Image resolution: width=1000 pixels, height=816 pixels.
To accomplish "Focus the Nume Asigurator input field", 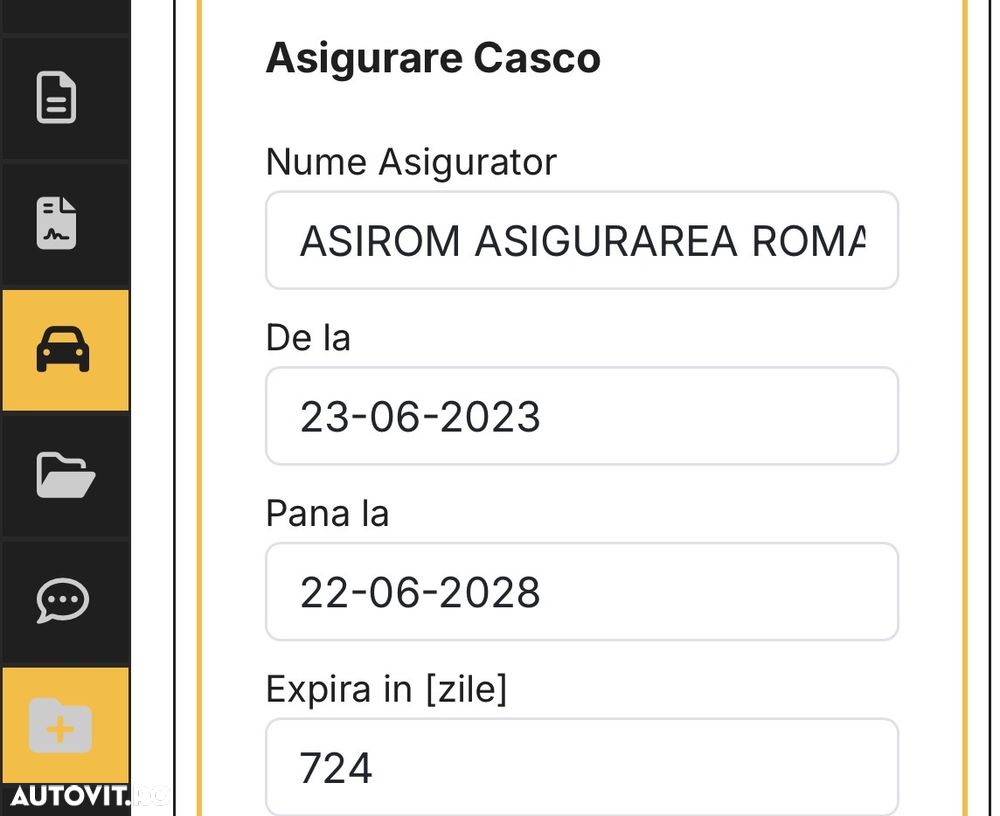I will 582,241.
